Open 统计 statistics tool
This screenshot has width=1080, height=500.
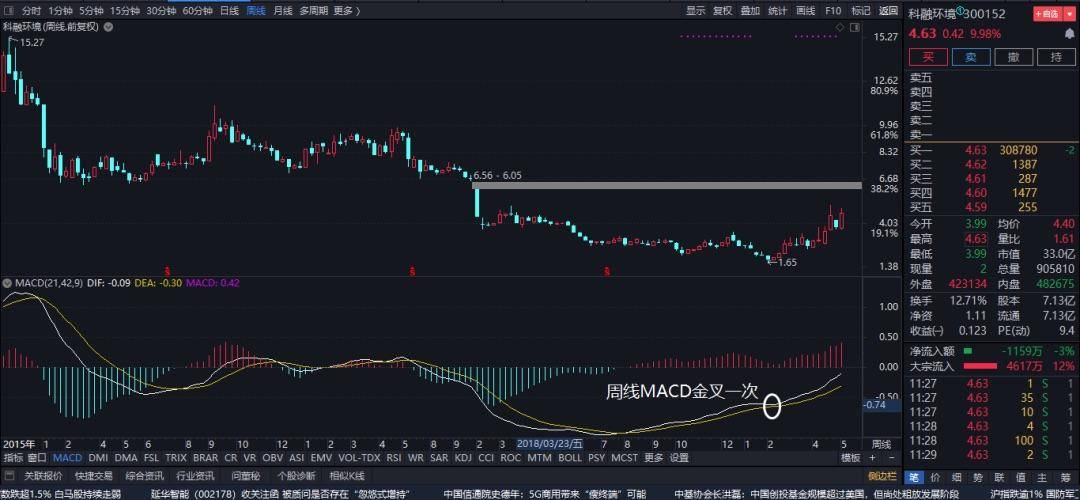coord(778,10)
